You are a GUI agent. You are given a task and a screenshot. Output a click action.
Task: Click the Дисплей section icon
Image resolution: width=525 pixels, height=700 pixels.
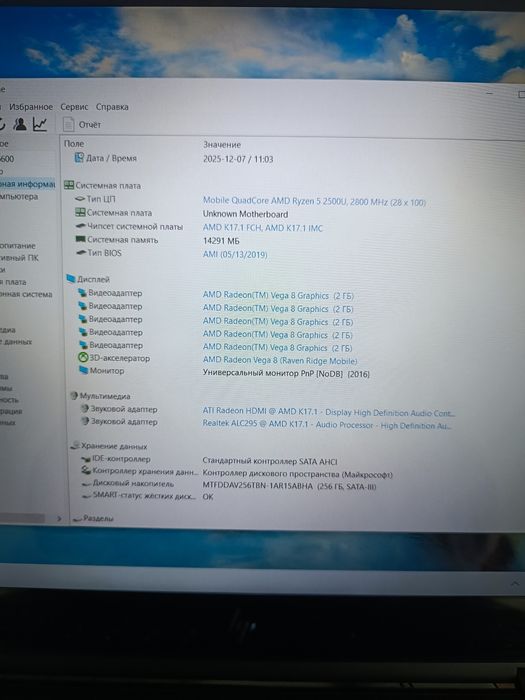point(71,279)
